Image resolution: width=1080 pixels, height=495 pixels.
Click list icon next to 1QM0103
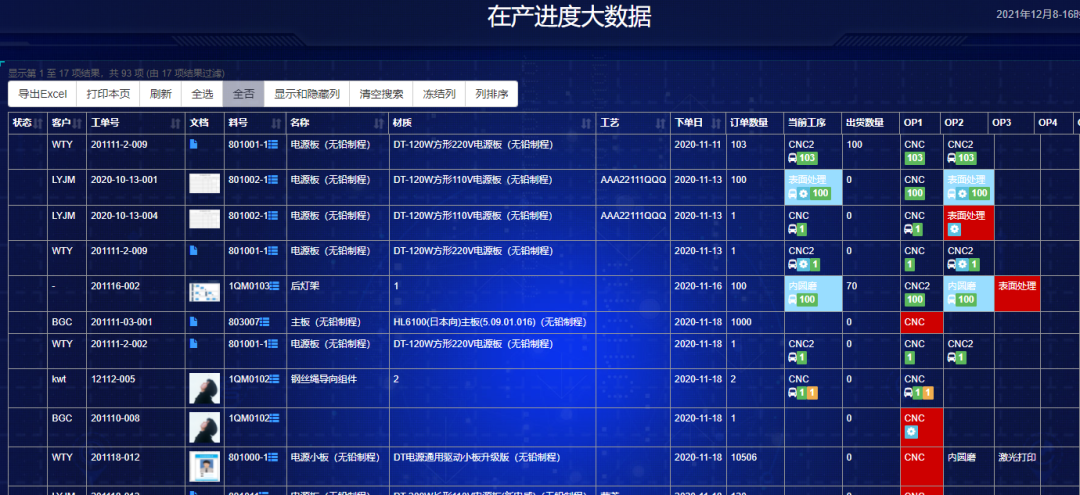[x=275, y=286]
